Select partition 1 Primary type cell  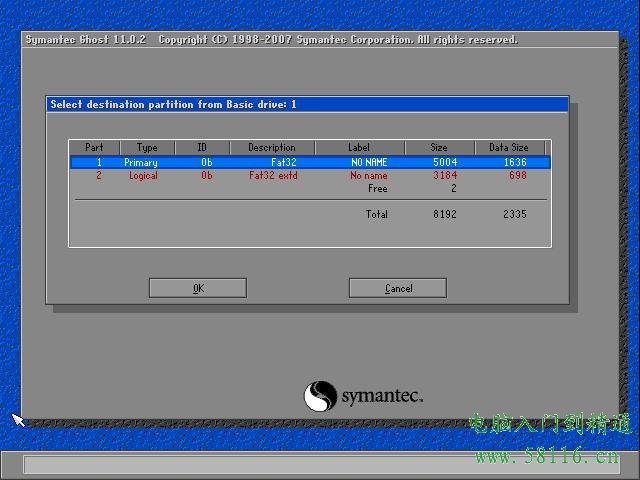[140, 162]
